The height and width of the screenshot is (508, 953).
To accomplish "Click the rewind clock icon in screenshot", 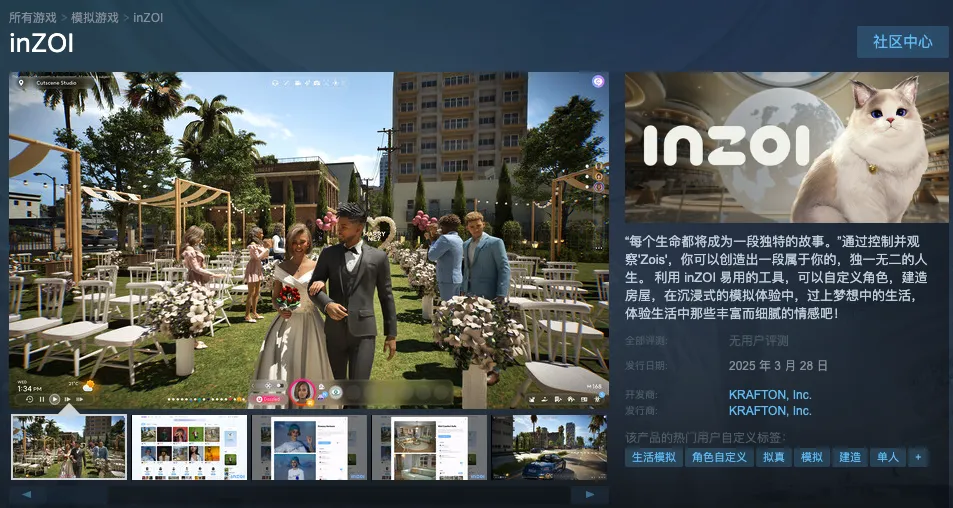I will click(x=30, y=399).
